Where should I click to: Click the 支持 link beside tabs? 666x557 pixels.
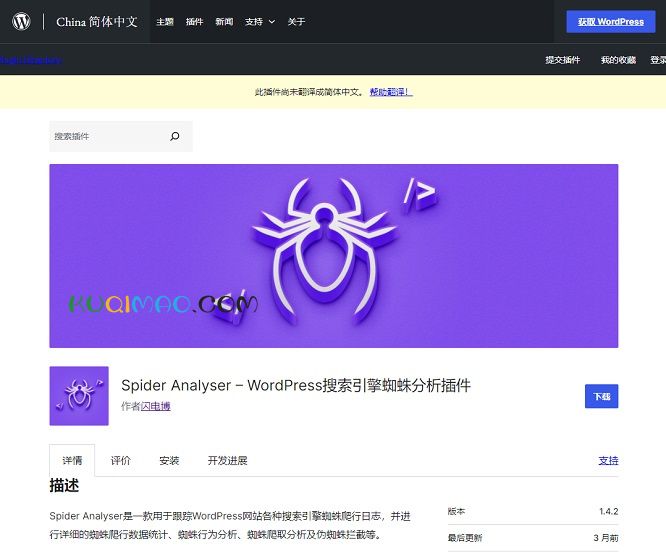[x=608, y=461]
